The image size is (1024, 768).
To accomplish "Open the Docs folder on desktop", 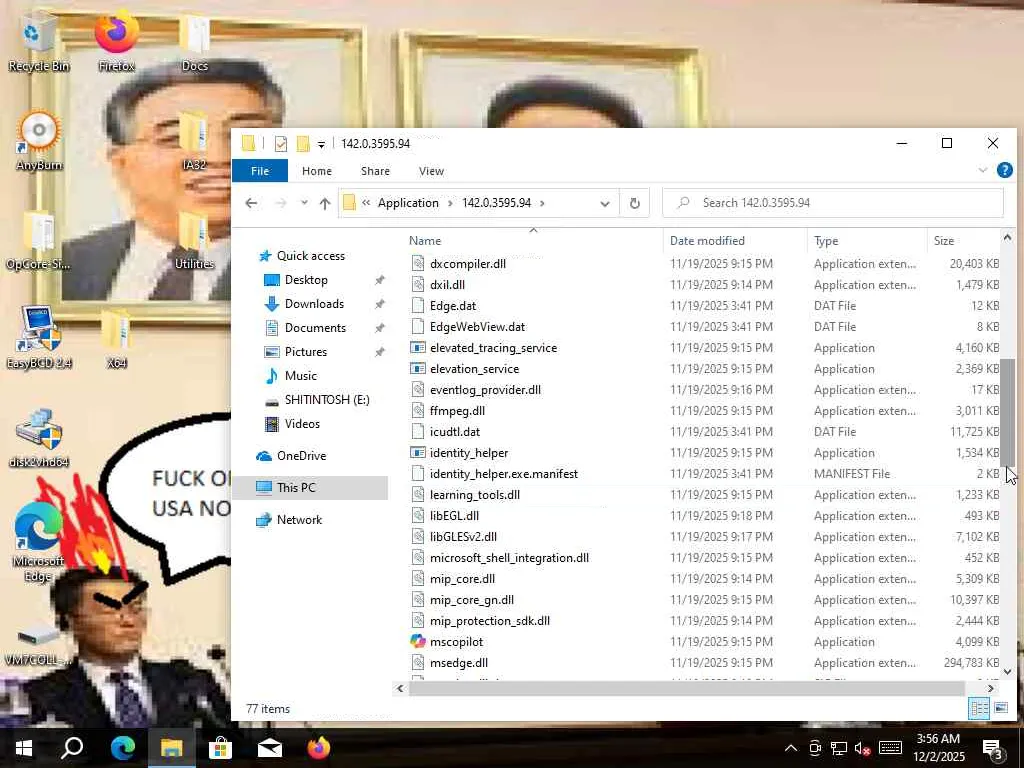I will coord(195,44).
